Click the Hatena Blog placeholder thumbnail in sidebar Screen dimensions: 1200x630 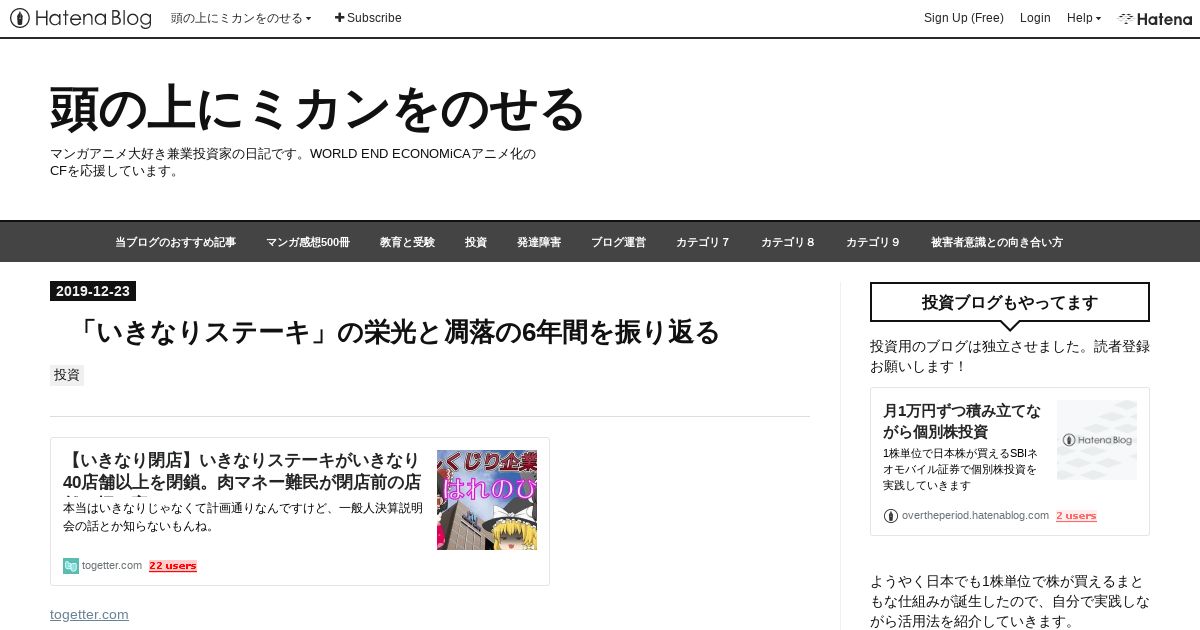pyautogui.click(x=1097, y=440)
